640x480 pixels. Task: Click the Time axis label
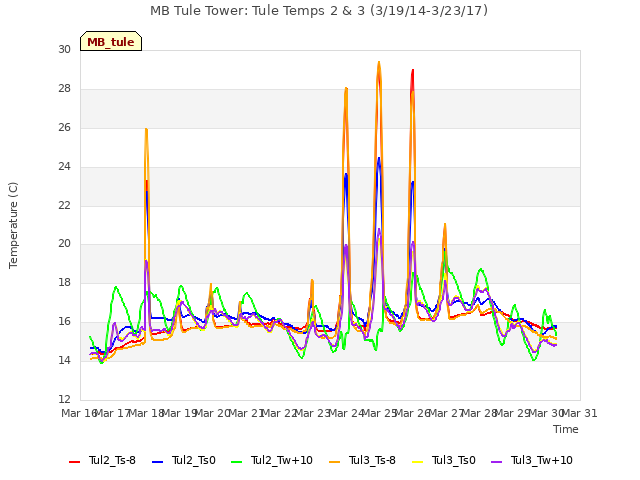[x=566, y=429]
